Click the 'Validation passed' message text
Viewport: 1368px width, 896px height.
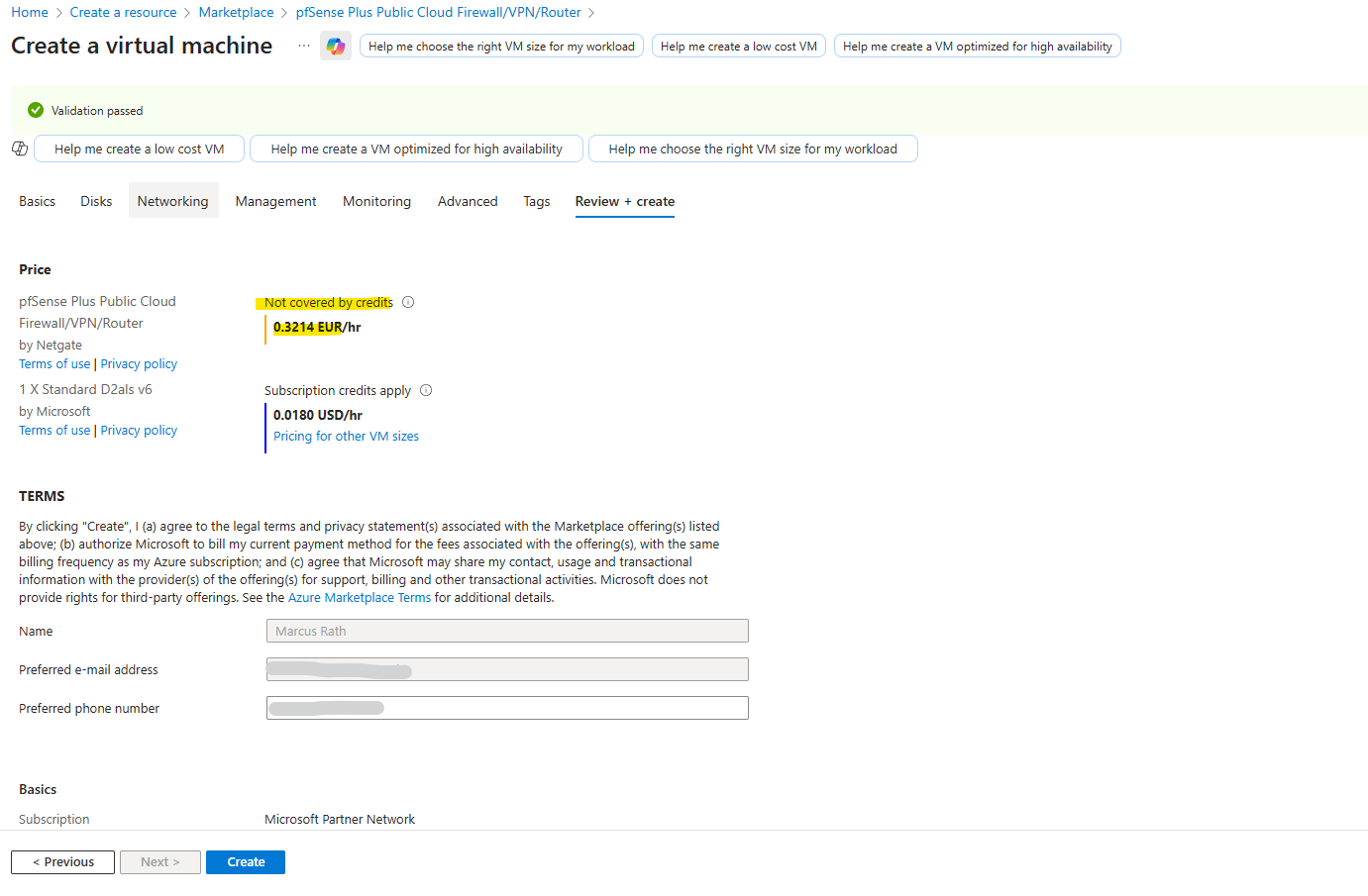(x=97, y=111)
